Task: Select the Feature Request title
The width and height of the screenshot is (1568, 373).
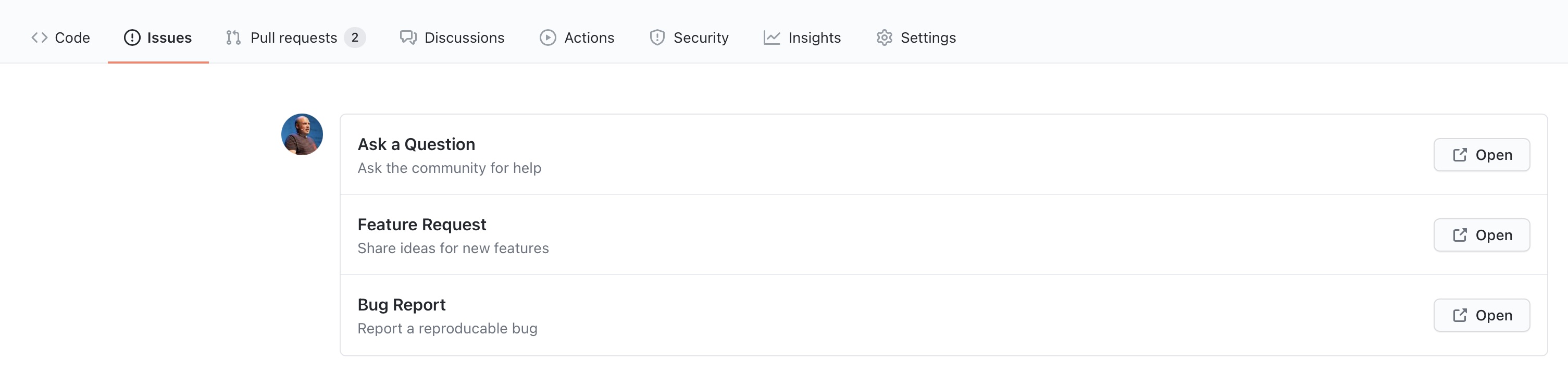Action: tap(422, 225)
